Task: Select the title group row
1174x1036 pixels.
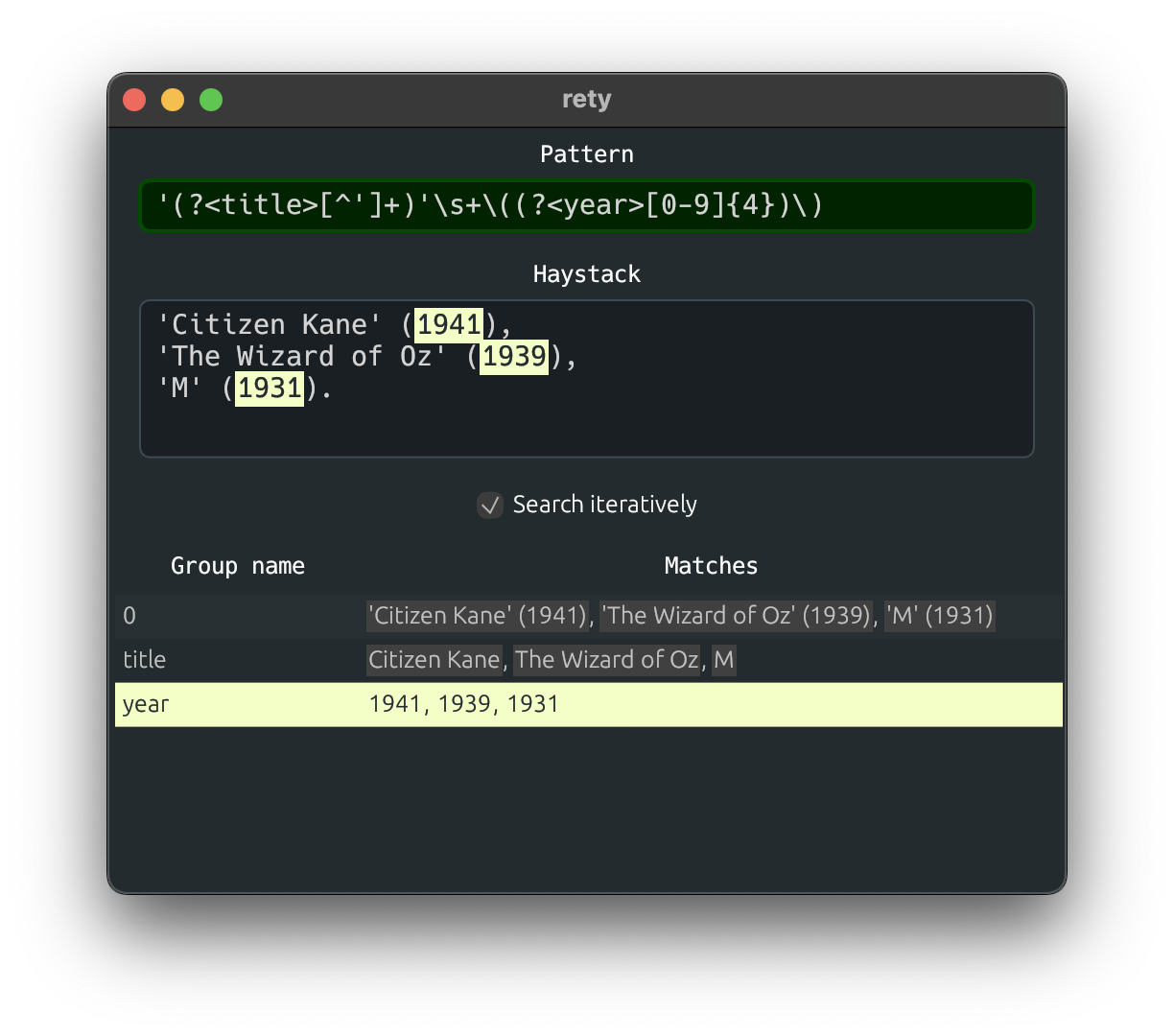Action: (x=589, y=660)
